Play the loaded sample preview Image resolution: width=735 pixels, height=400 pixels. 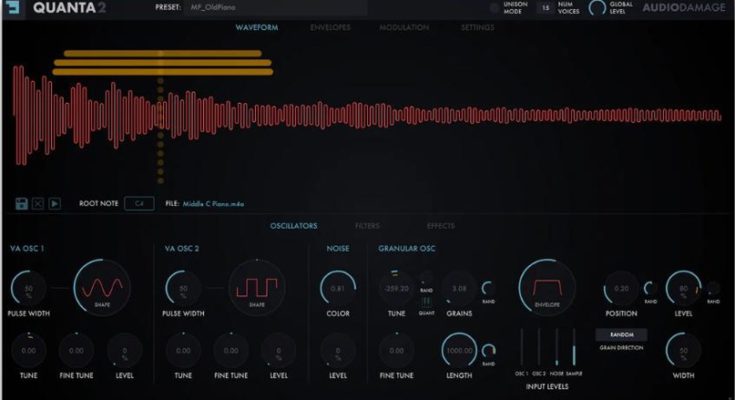54,203
